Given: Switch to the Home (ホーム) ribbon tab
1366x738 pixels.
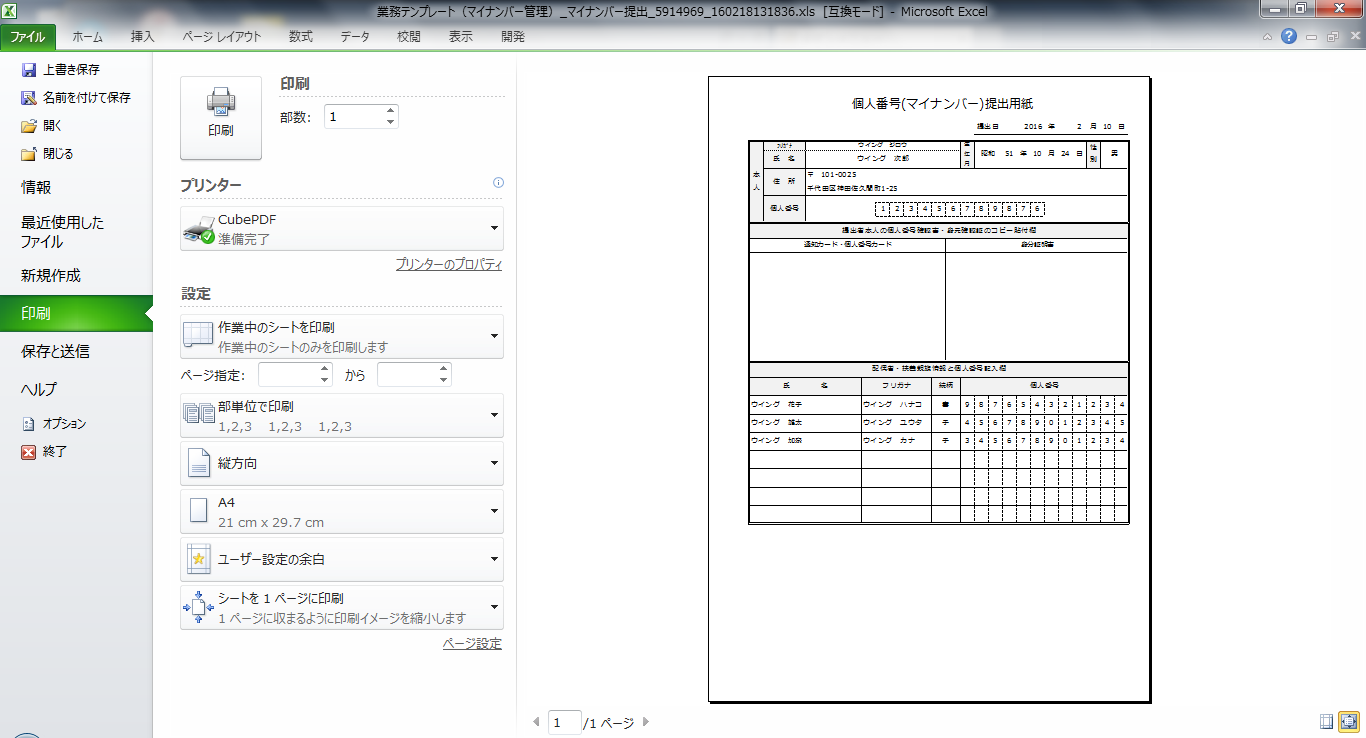Looking at the screenshot, I should click(x=87, y=37).
